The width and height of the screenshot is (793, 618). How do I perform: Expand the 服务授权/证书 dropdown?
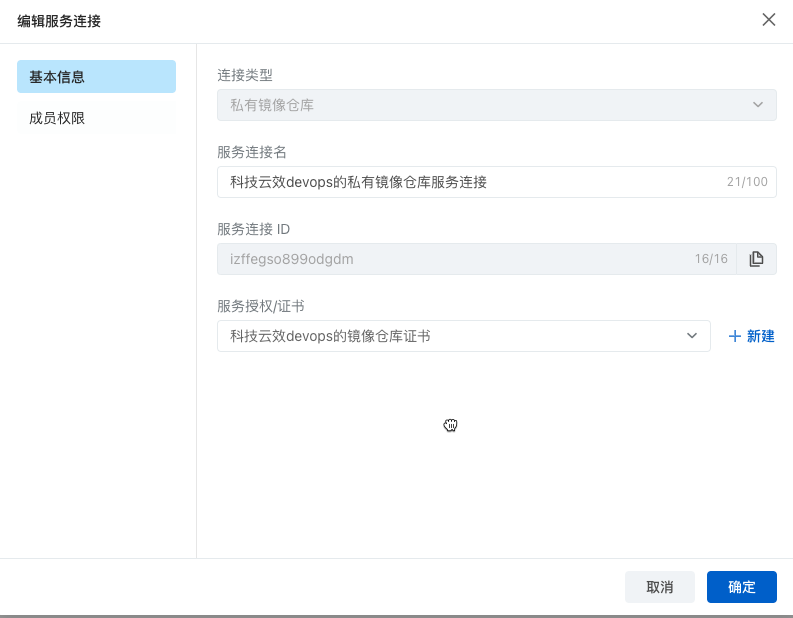[464, 336]
